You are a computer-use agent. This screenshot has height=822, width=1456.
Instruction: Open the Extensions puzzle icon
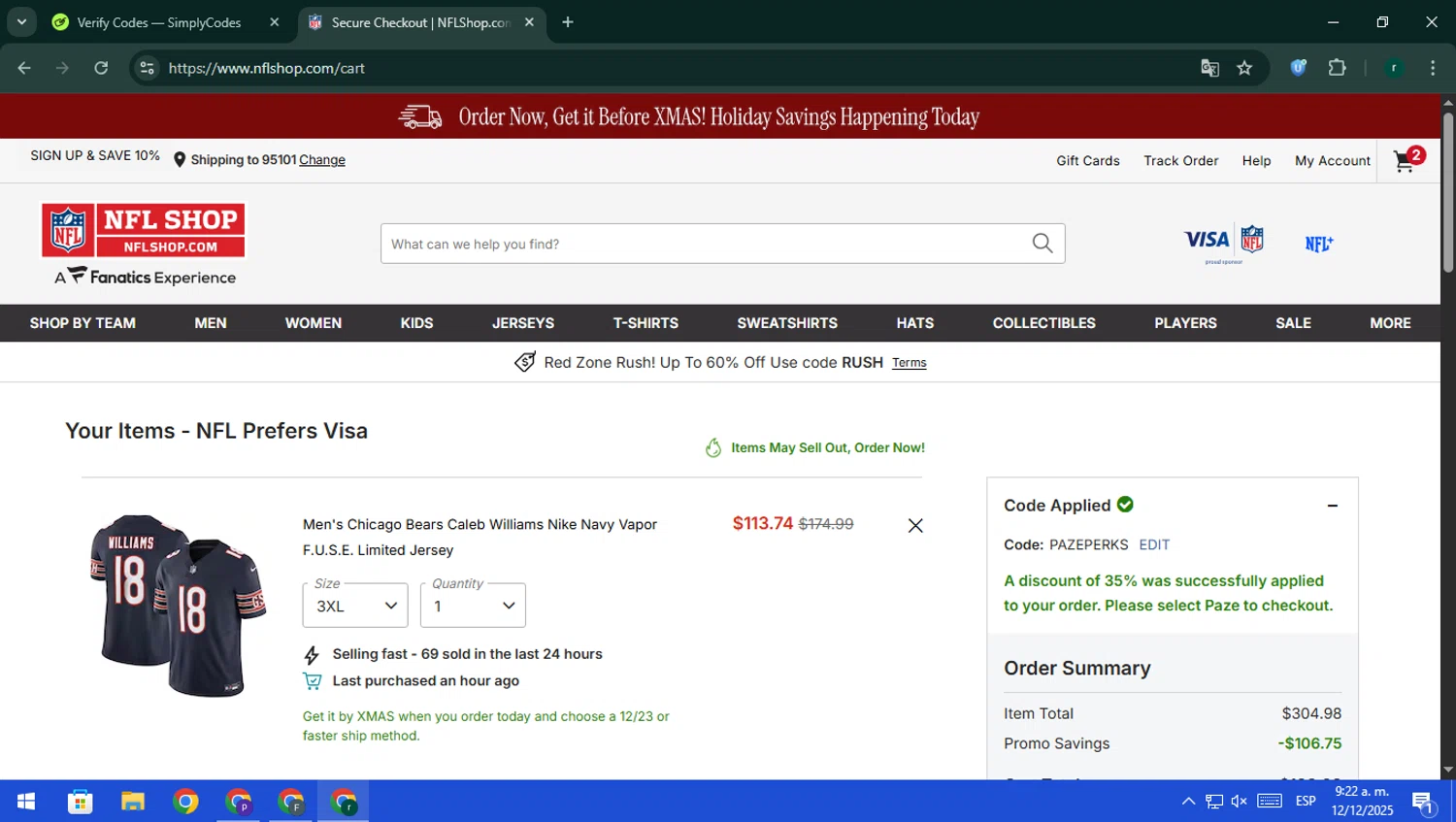(x=1338, y=68)
